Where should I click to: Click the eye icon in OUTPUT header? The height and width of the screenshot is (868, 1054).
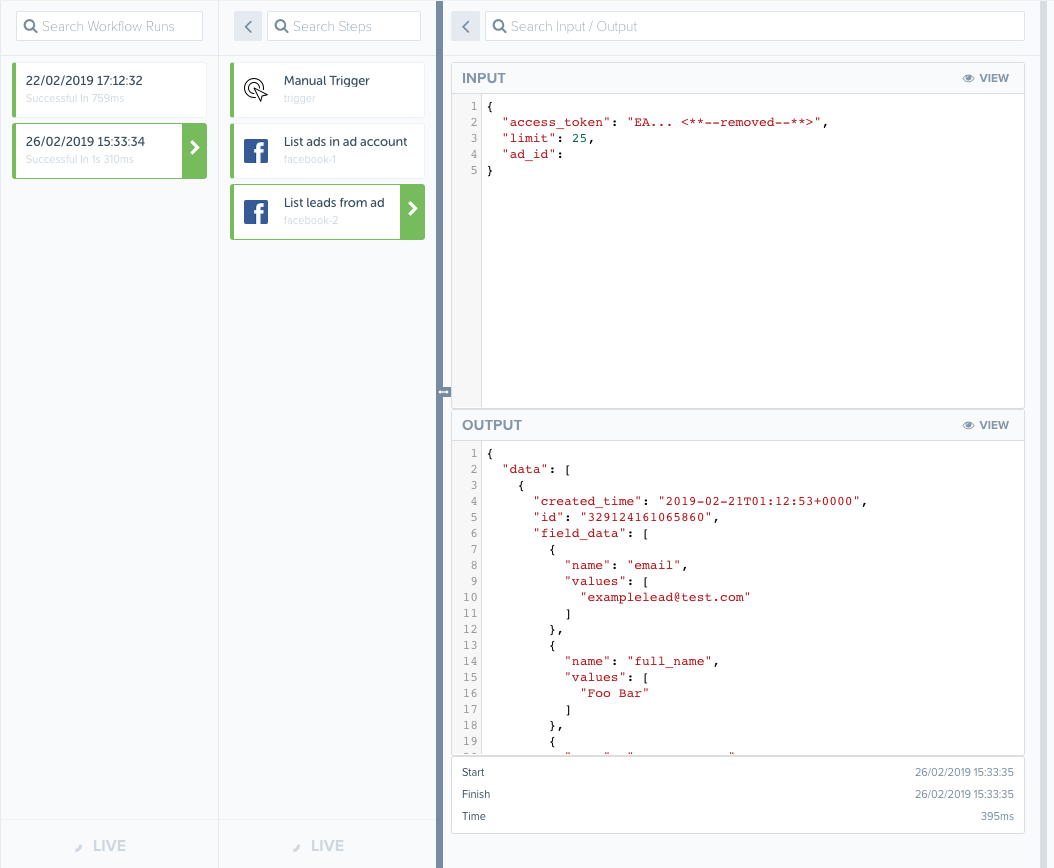[968, 425]
